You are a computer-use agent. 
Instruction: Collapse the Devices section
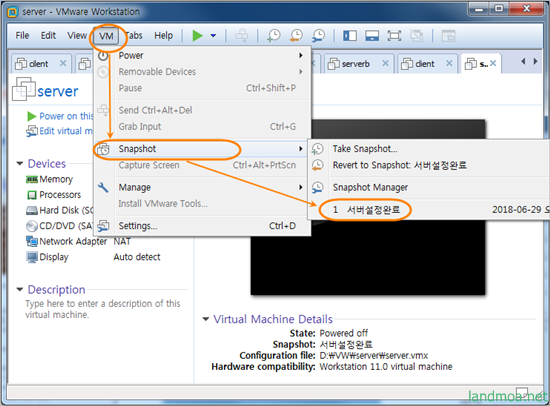coord(20,164)
